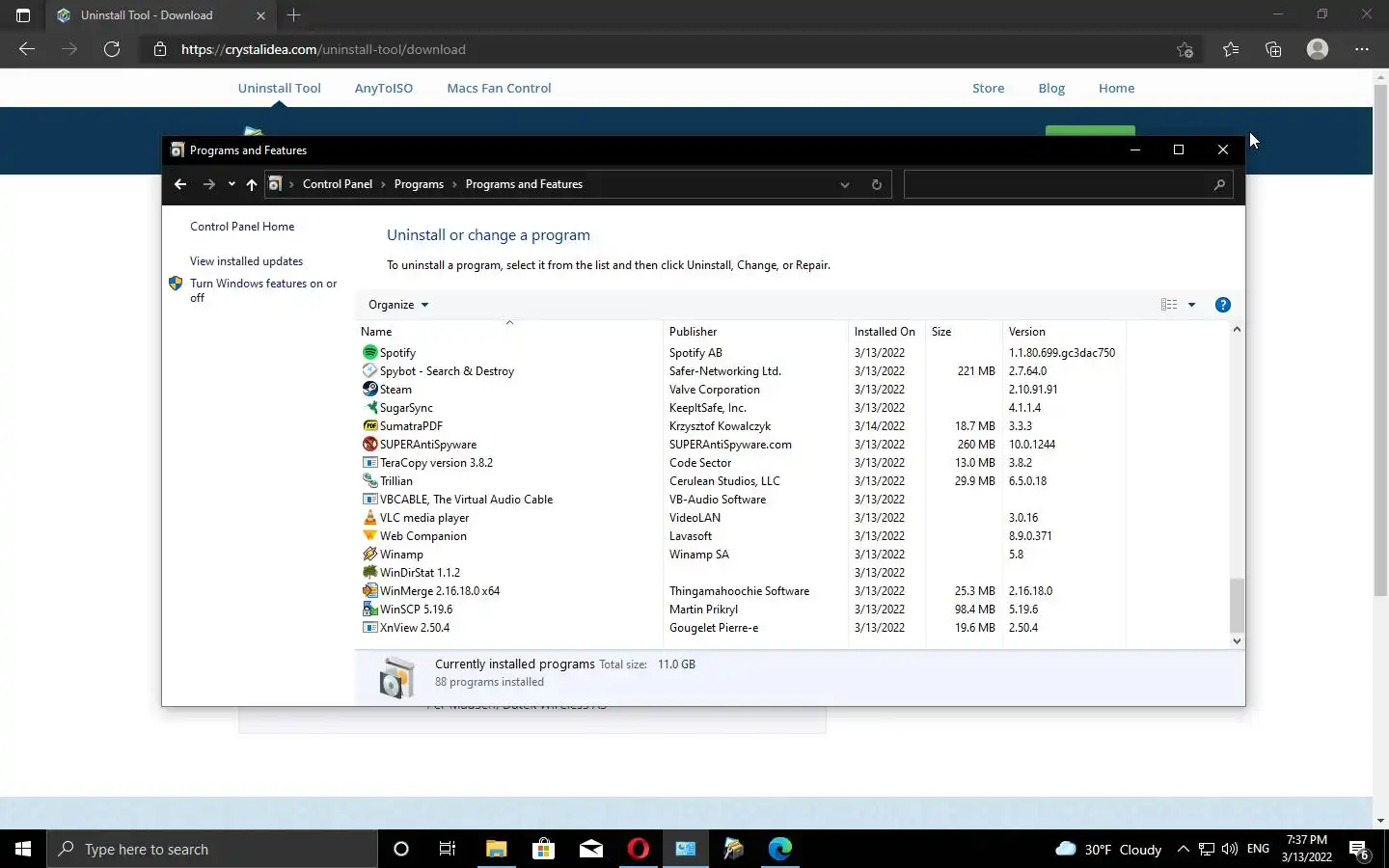Sort programs by Size column header
The image size is (1389, 868).
(x=964, y=331)
